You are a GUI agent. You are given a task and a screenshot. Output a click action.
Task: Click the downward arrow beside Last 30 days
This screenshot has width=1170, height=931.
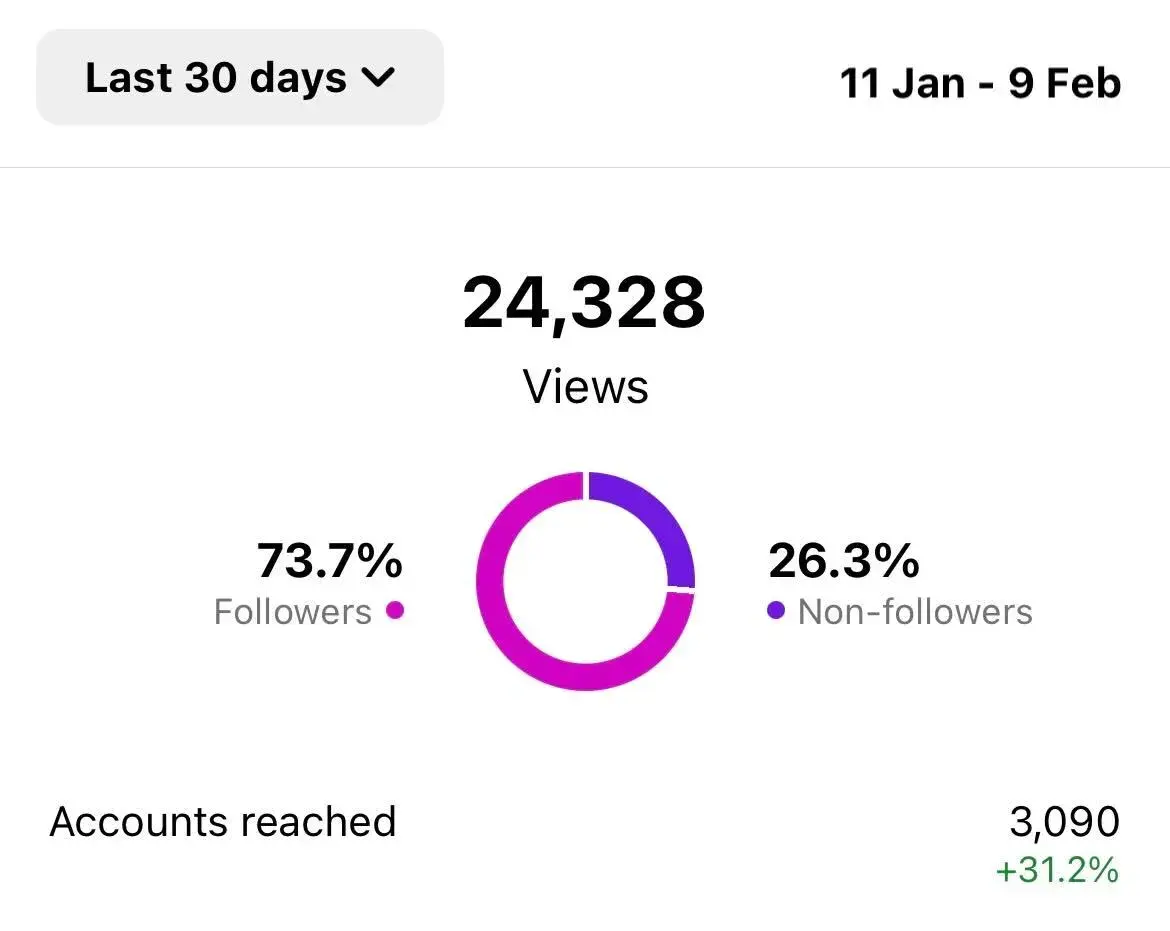tap(378, 78)
